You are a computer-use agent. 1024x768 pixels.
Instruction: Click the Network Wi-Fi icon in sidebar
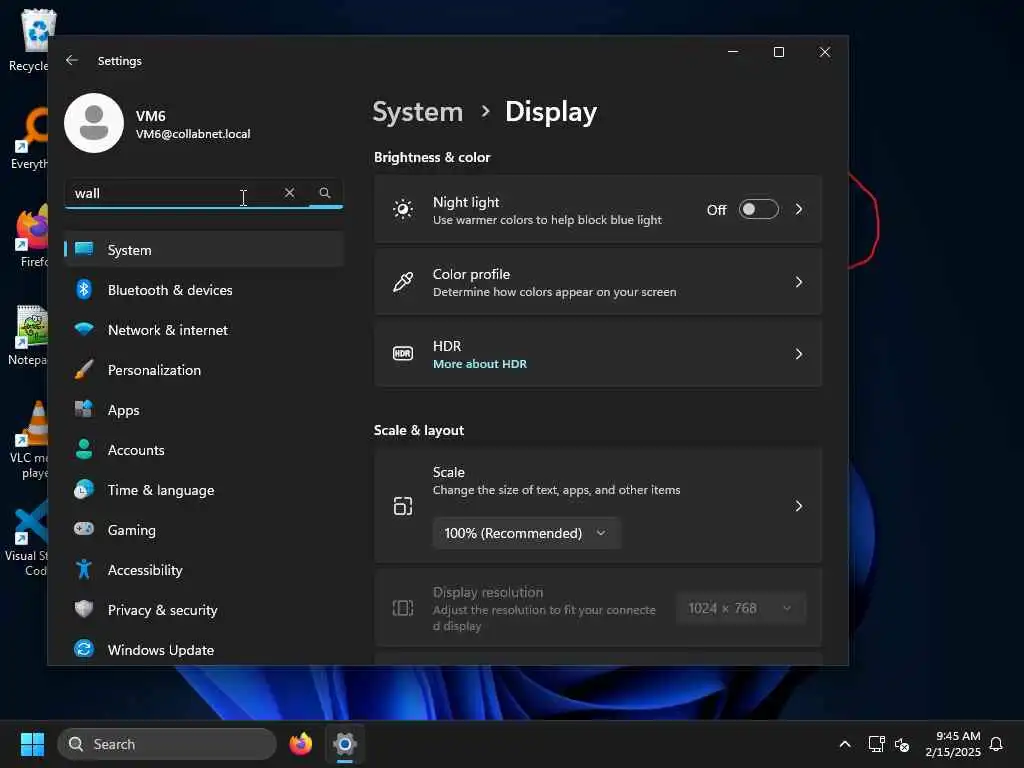click(x=84, y=329)
